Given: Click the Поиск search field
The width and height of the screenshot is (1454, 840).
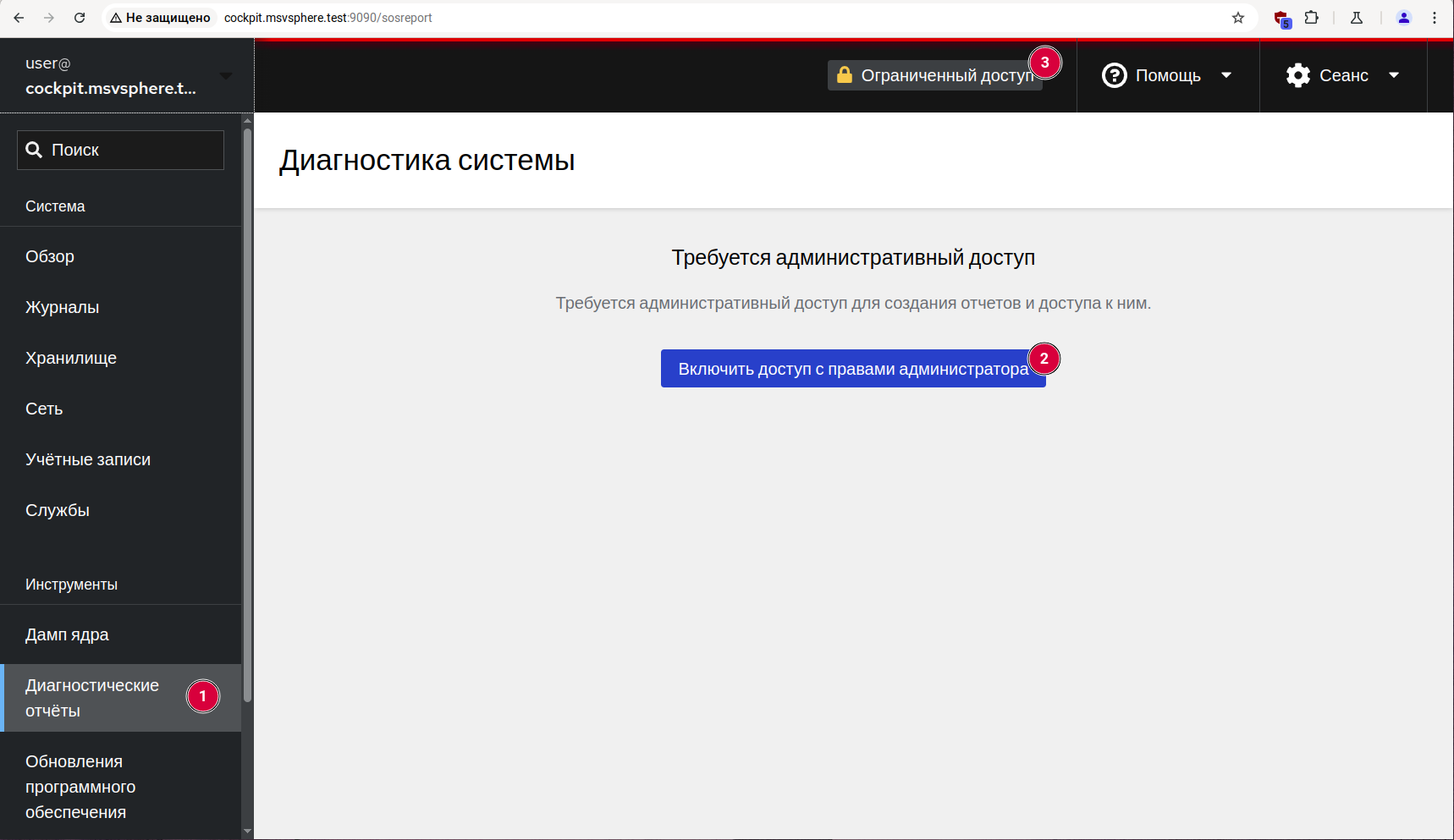Looking at the screenshot, I should pyautogui.click(x=121, y=150).
